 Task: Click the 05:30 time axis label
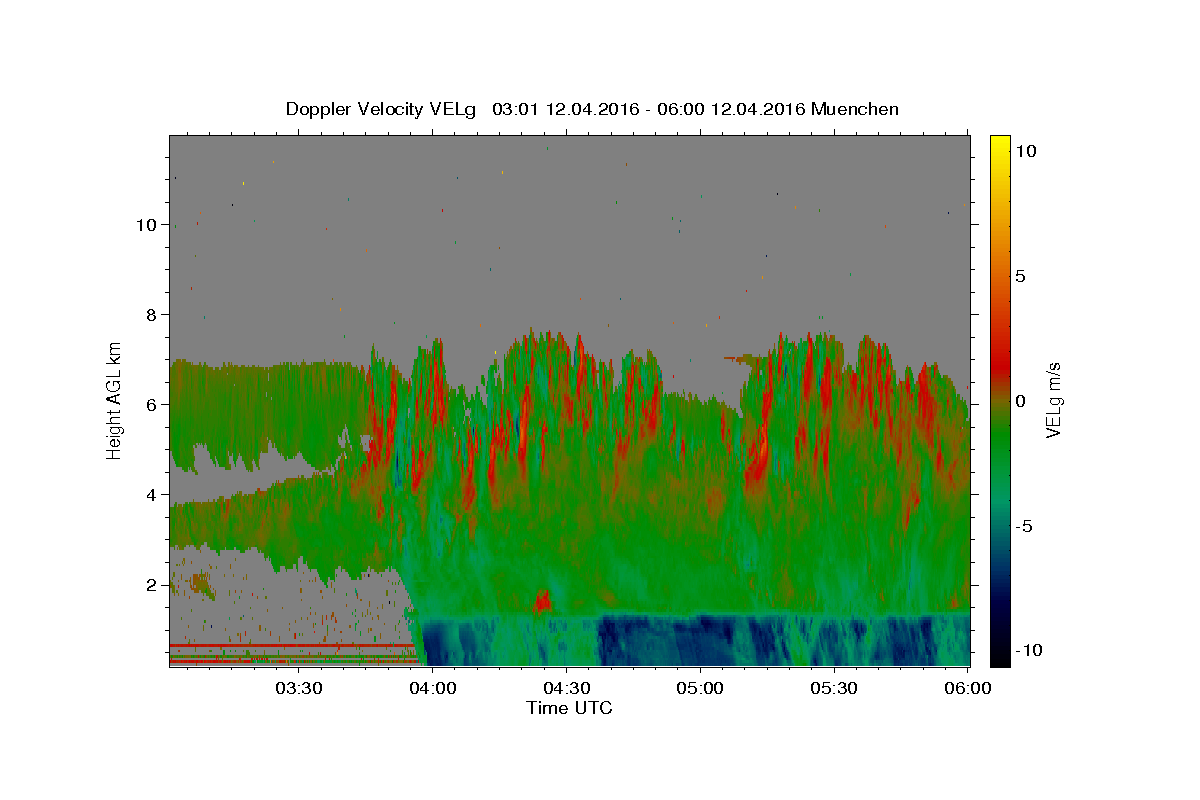pyautogui.click(x=834, y=689)
